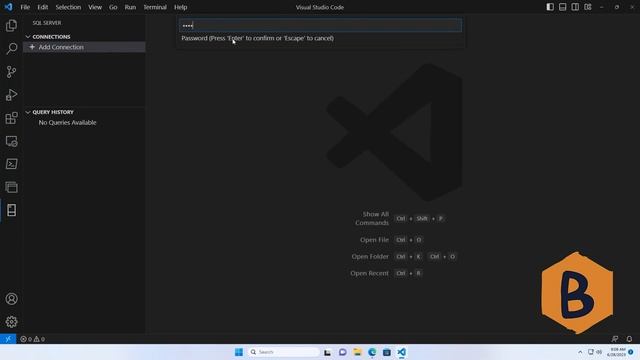
Task: Open Microsoft Edge from the taskbar
Action: coord(372,352)
